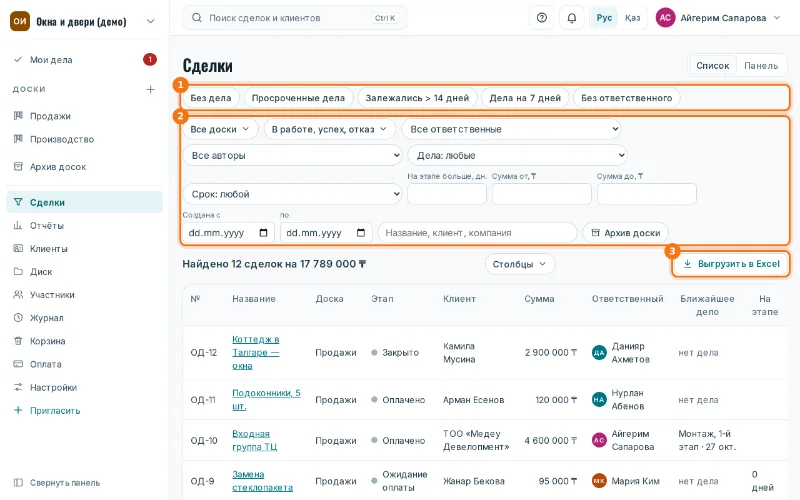Viewport: 800px width, 500px height.
Task: Click the Журнал clock icon
Action: [18, 317]
